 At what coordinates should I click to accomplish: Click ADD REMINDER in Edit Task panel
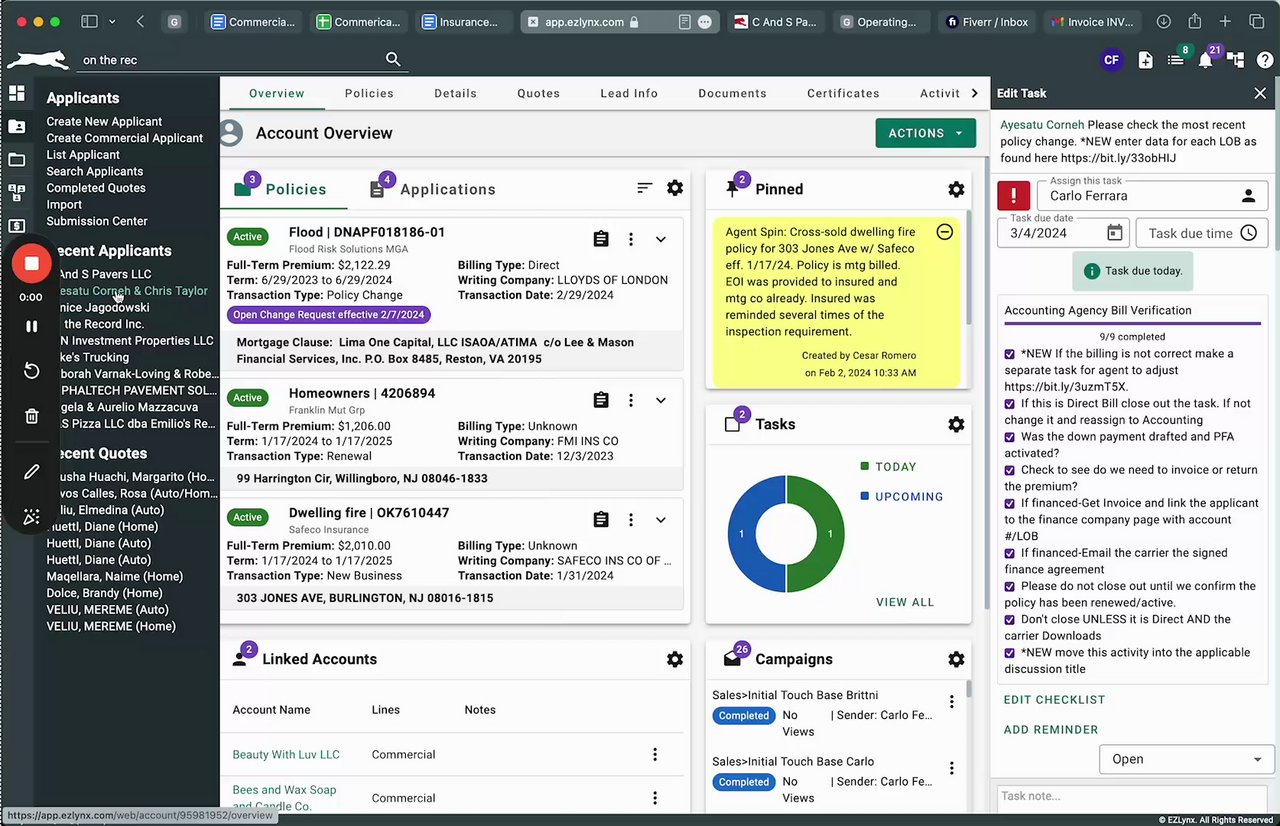click(x=1051, y=730)
